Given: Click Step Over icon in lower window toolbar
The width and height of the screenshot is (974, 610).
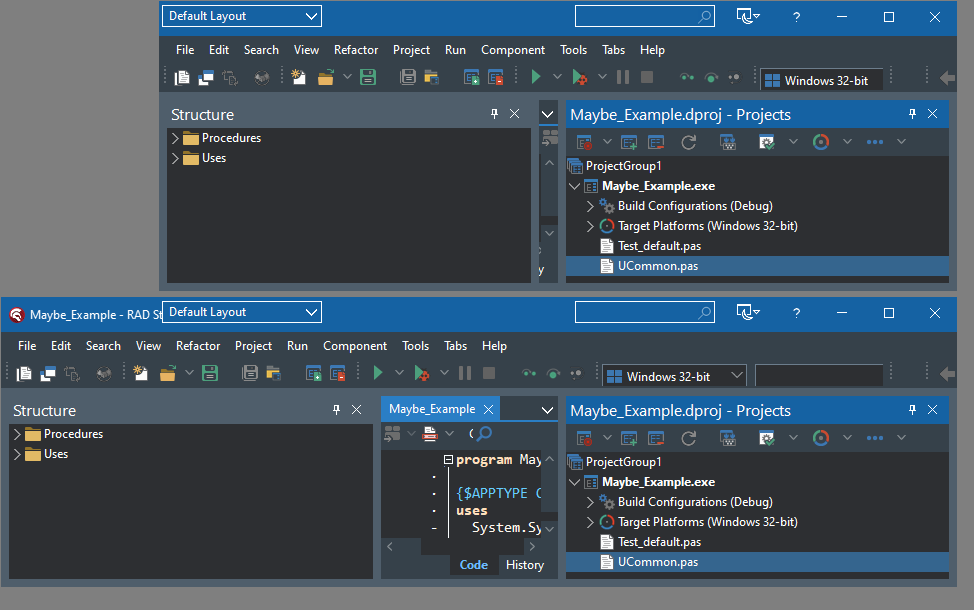Looking at the screenshot, I should tap(553, 373).
